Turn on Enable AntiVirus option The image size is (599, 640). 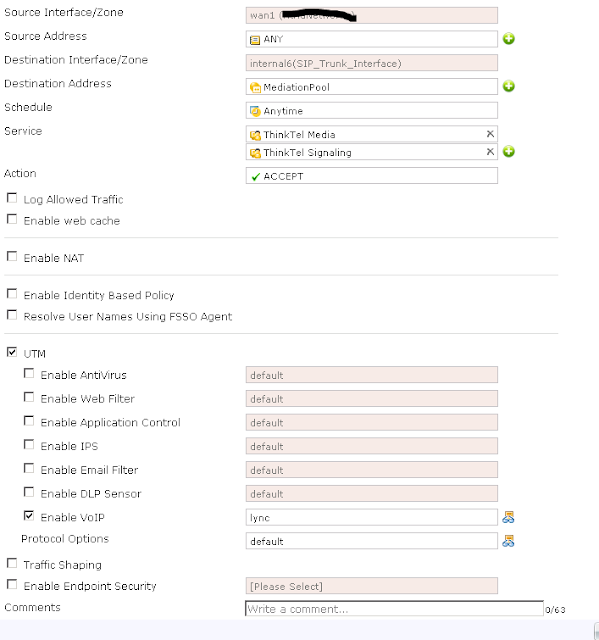29,373
